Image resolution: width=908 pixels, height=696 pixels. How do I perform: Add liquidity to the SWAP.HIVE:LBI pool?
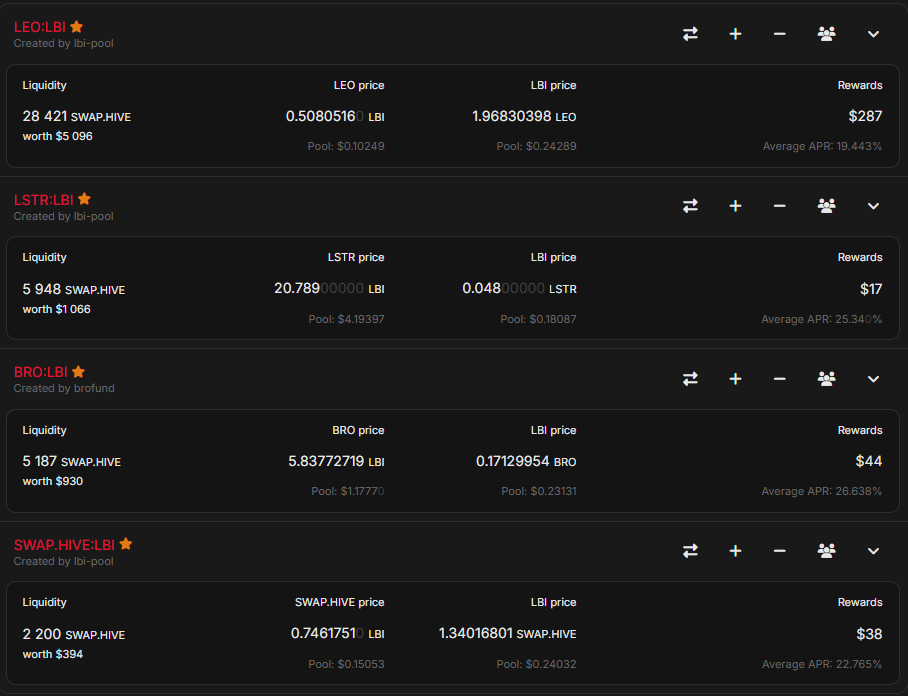(735, 551)
